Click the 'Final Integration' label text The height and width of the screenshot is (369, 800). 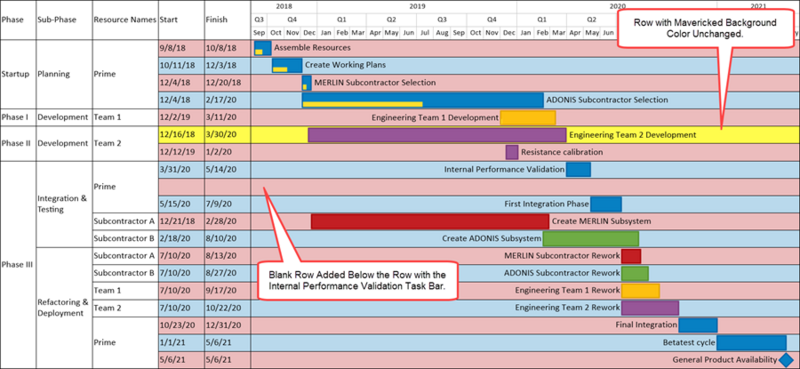pos(646,326)
